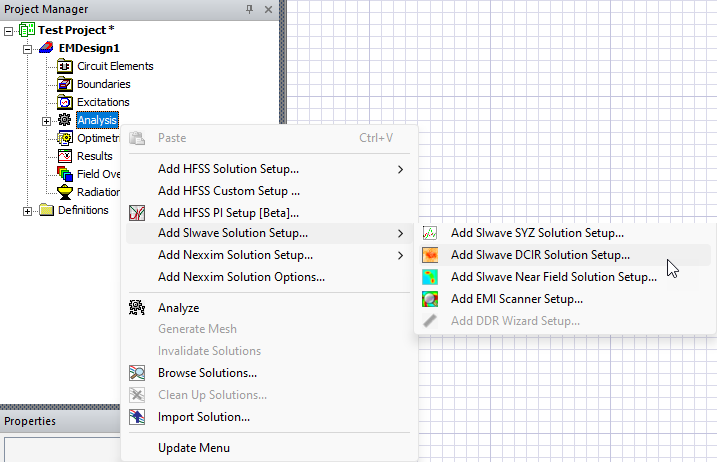Screen dimensions: 717x462
Task: Select Circuit Elements tree item
Action: pos(115,66)
